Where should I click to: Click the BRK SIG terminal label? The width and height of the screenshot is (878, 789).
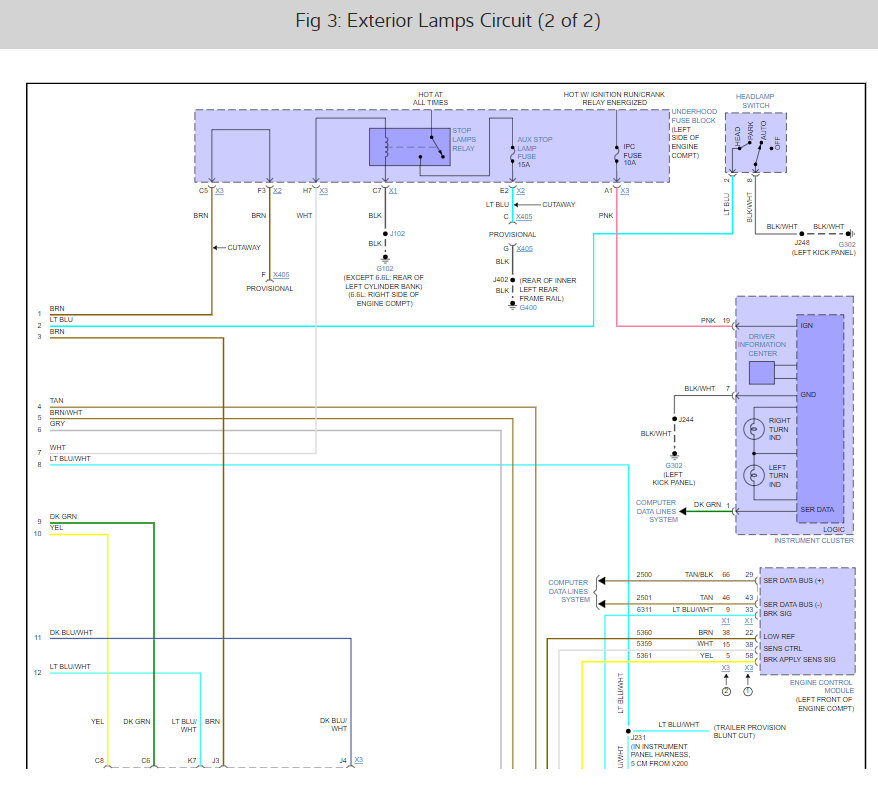pos(777,614)
